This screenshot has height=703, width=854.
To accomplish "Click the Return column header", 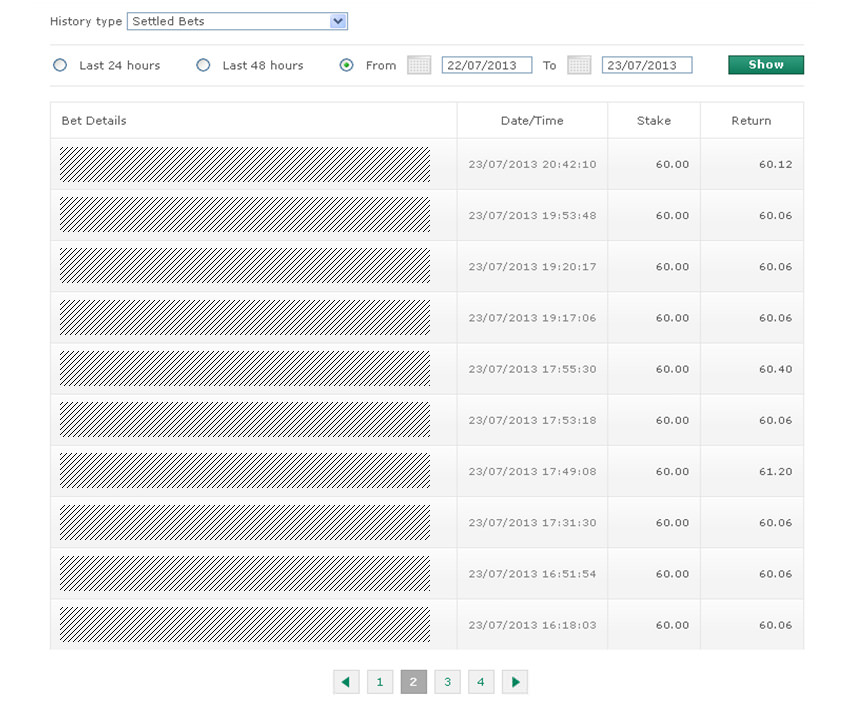I will point(751,121).
